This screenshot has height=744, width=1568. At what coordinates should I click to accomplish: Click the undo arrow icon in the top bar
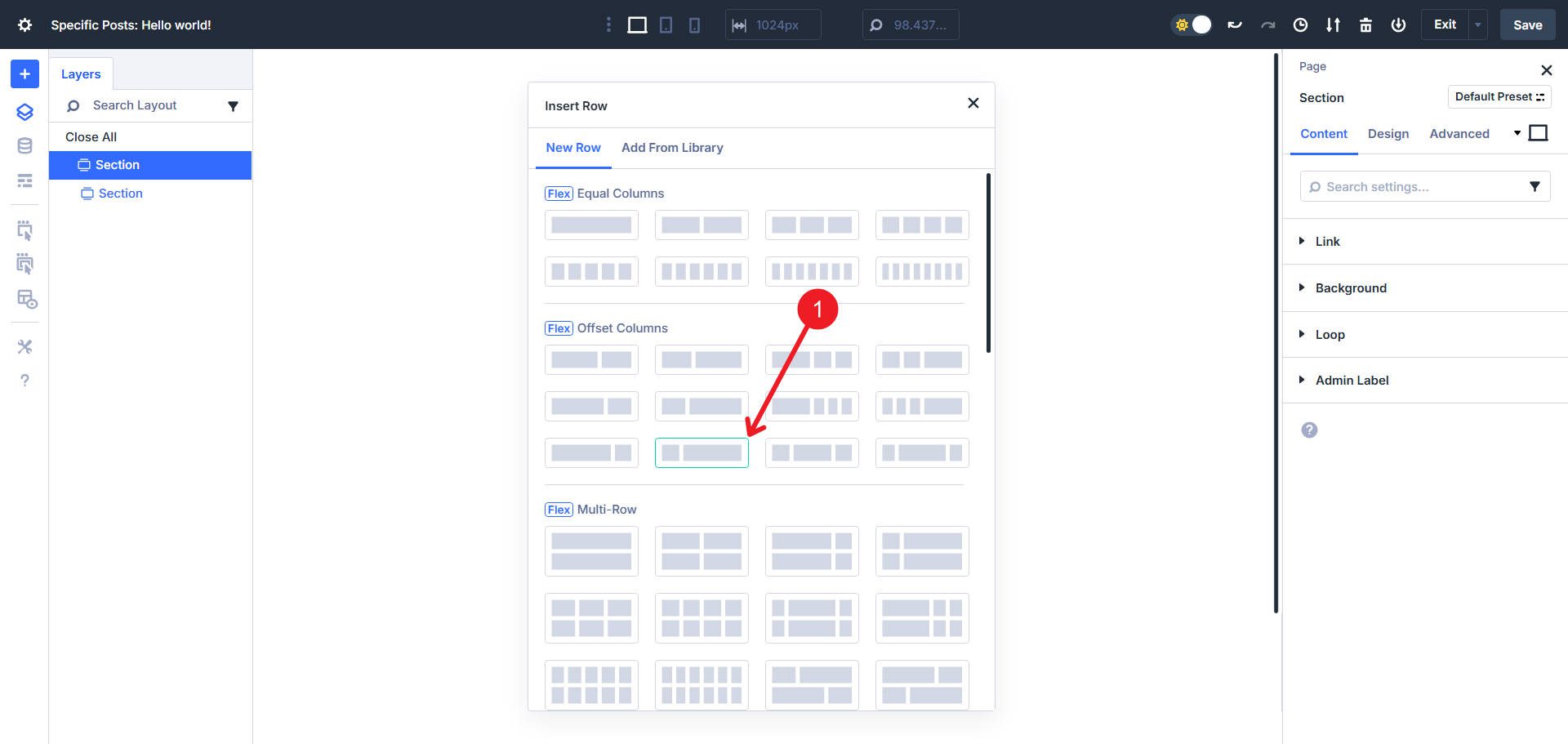click(x=1235, y=25)
